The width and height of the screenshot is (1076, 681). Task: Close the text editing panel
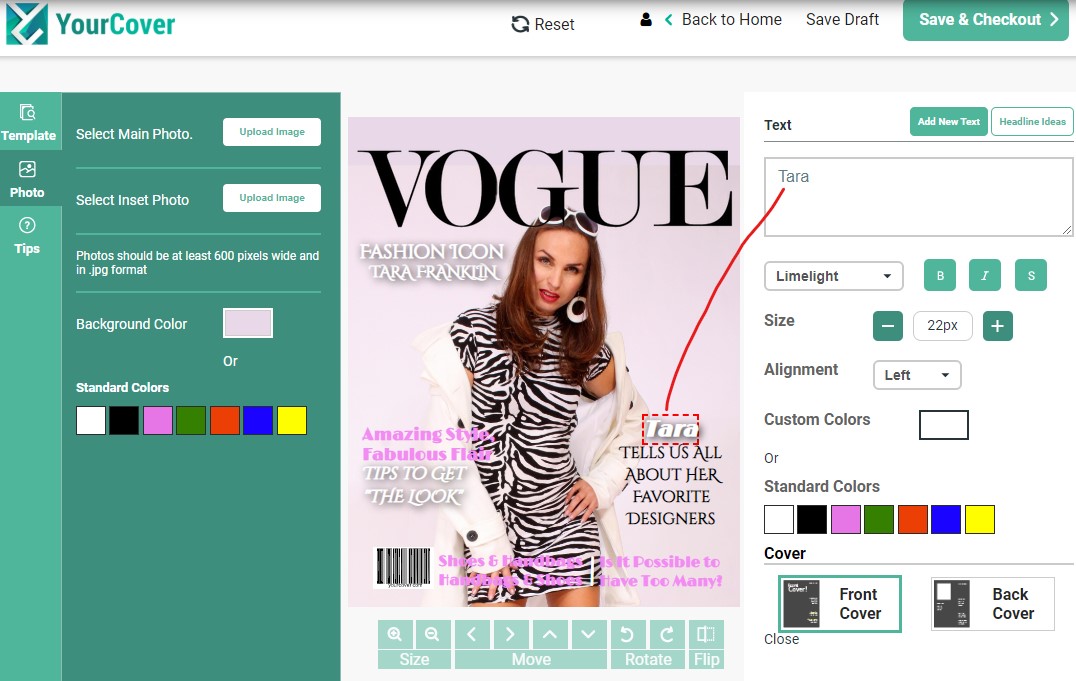782,639
